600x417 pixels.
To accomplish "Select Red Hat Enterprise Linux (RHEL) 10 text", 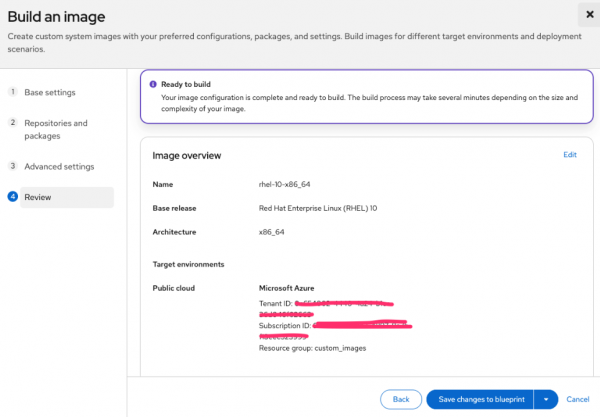I will 318,208.
